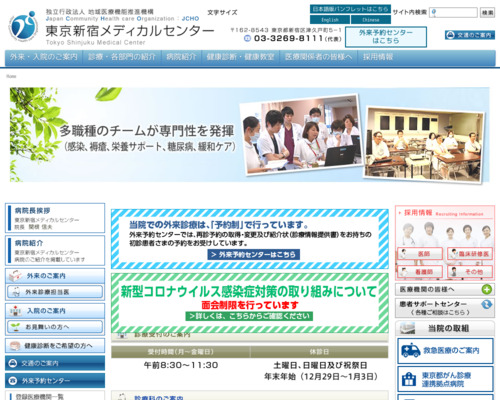
Task: Click 診療科のご案内 heading
Action: point(159,397)
